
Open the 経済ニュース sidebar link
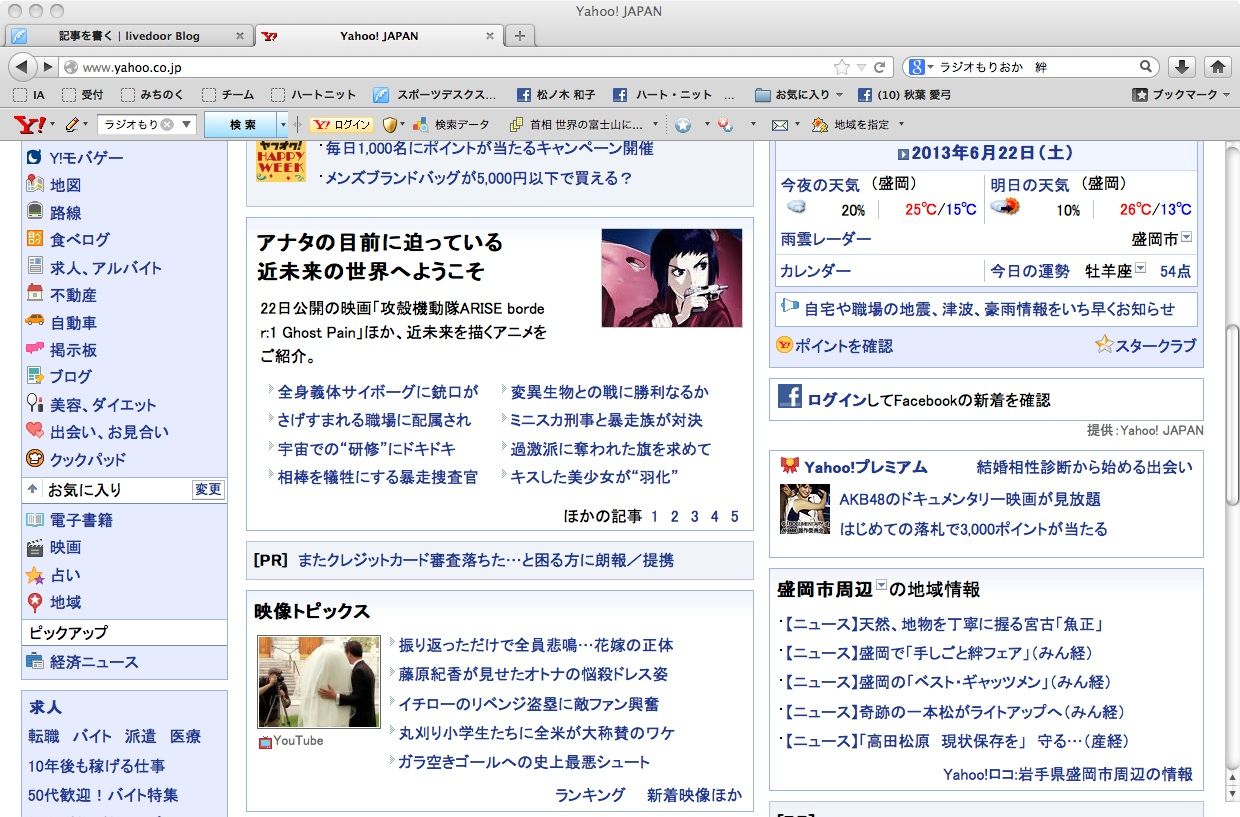(x=95, y=662)
